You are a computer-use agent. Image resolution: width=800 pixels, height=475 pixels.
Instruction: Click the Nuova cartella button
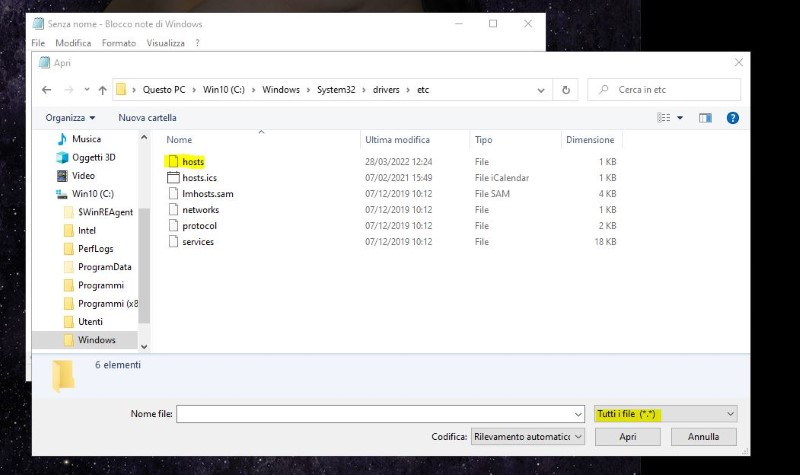147,118
